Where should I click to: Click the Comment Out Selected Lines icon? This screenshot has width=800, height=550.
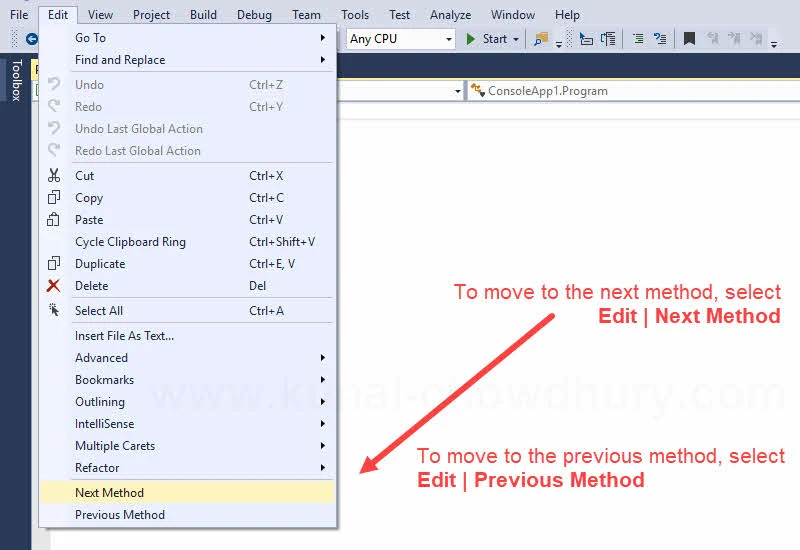[638, 39]
